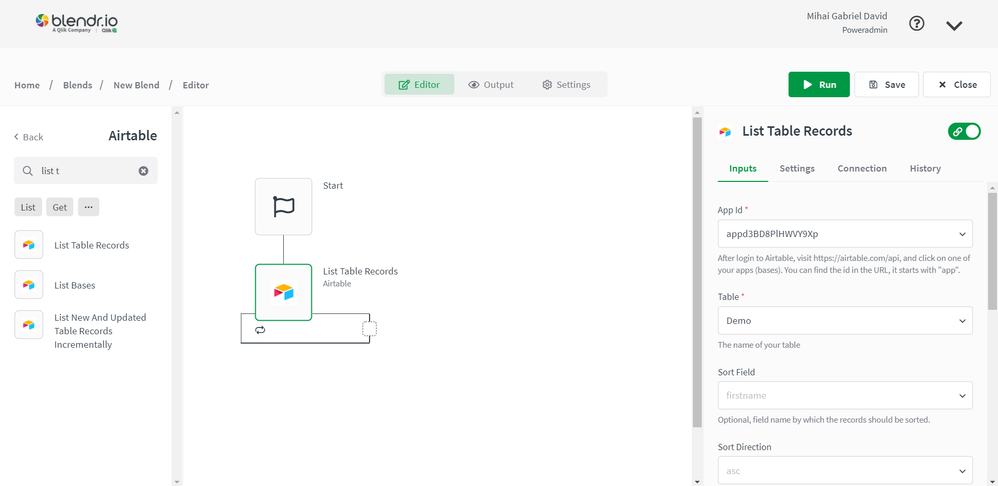Click the blendr.io logo
Screen dimensions: 998x486
click(x=76, y=23)
